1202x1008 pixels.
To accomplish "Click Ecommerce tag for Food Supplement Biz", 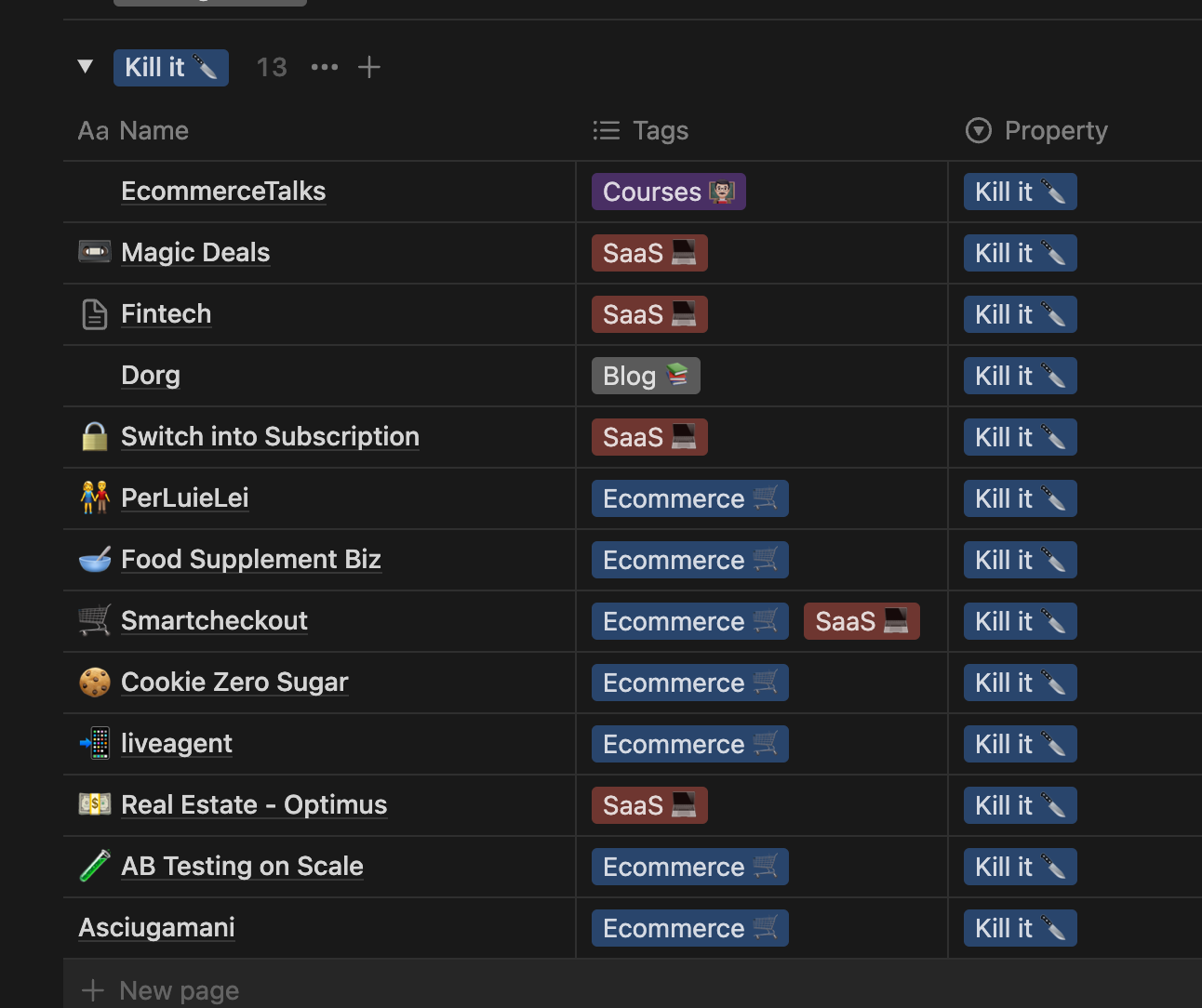I will (690, 560).
